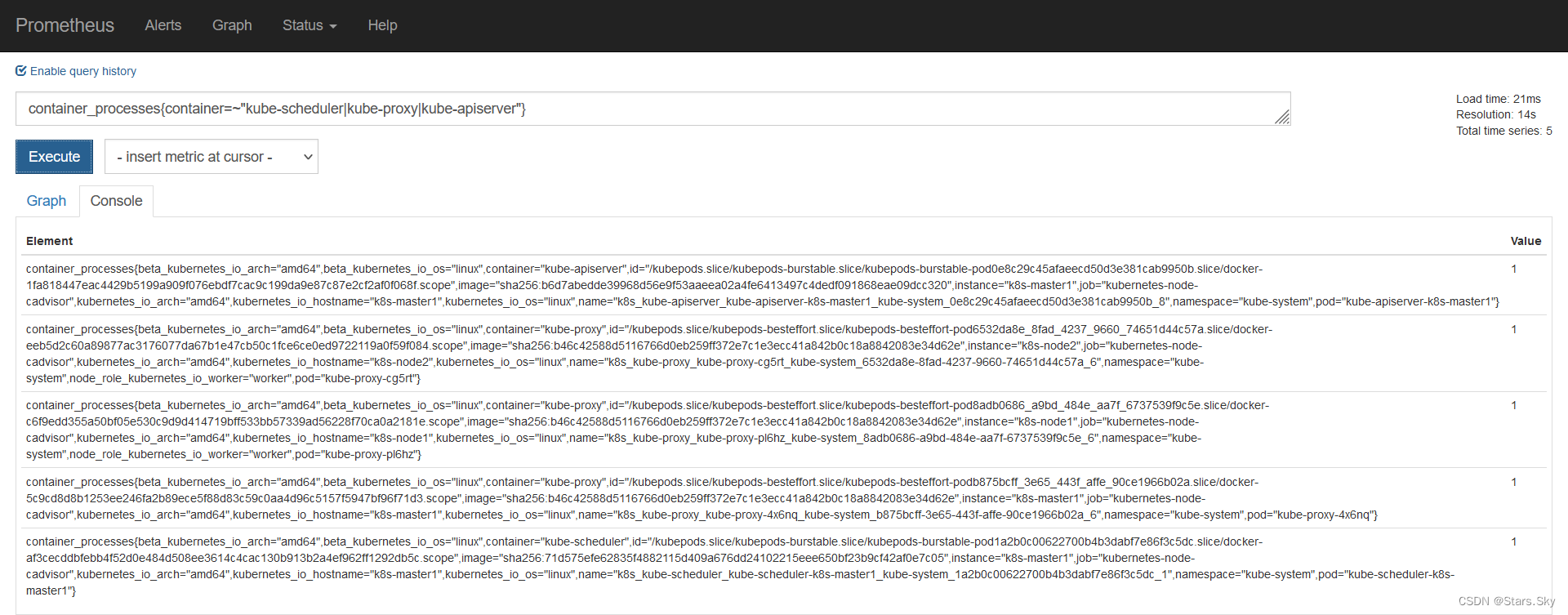The width and height of the screenshot is (1568, 615).
Task: Select value 1 of the kube-apiserver row
Action: pyautogui.click(x=1513, y=269)
